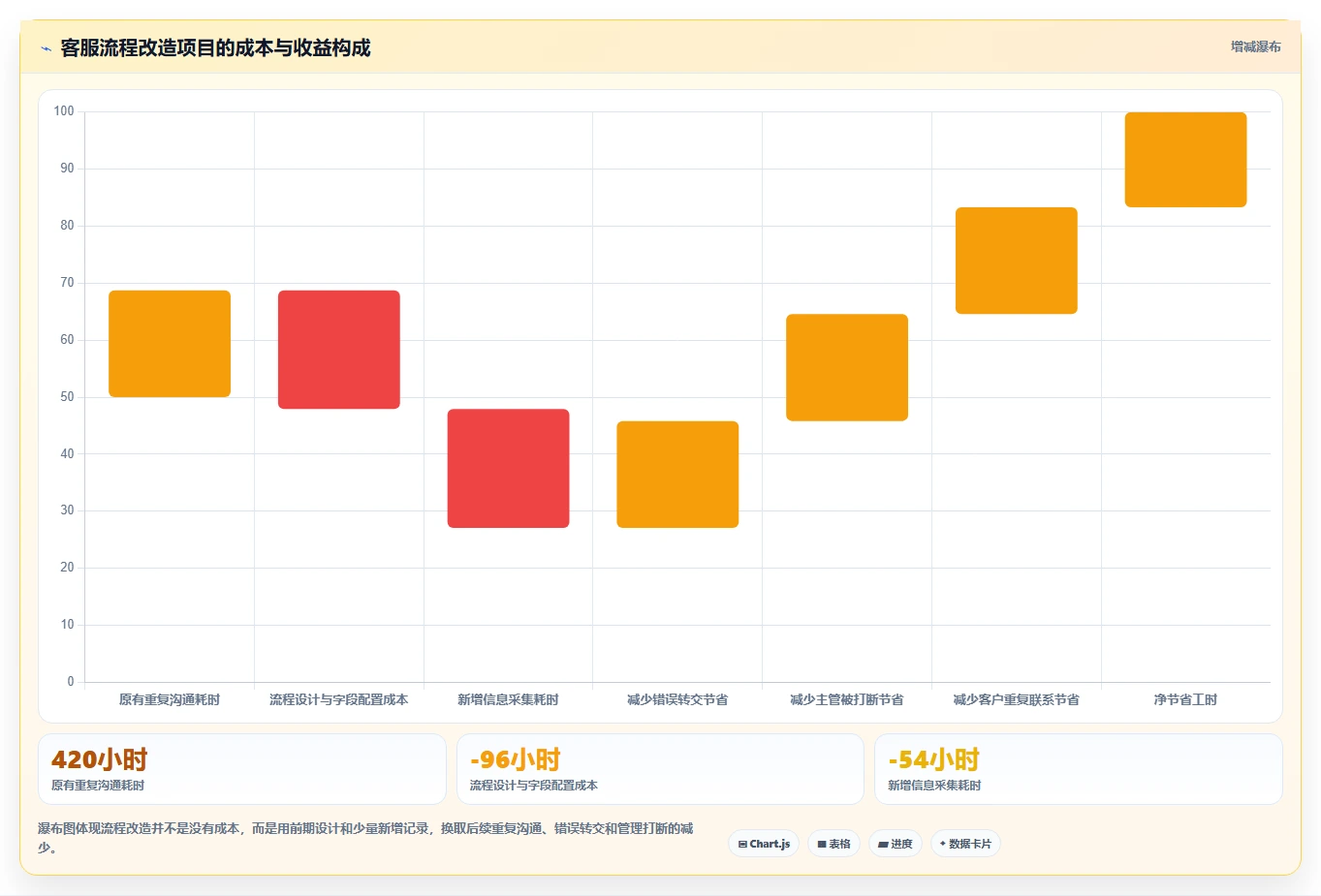Click the x-axis label 新增信息采集耗时
The image size is (1321, 896).
[509, 699]
